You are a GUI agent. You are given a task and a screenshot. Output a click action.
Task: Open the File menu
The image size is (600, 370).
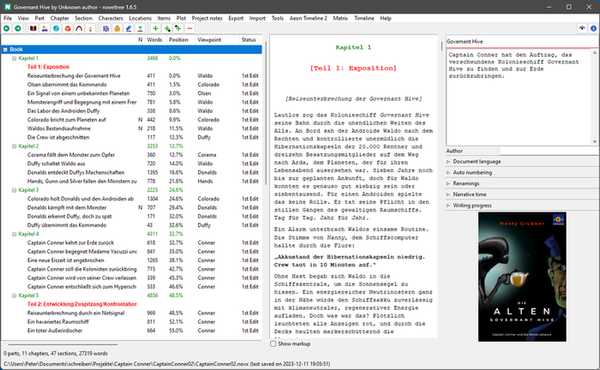(x=8, y=18)
